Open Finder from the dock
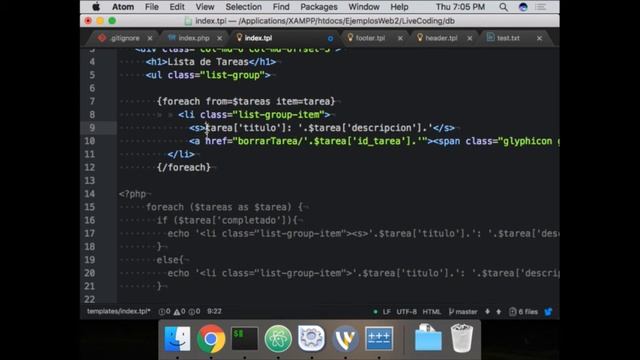This screenshot has height=360, width=640. (x=177, y=338)
